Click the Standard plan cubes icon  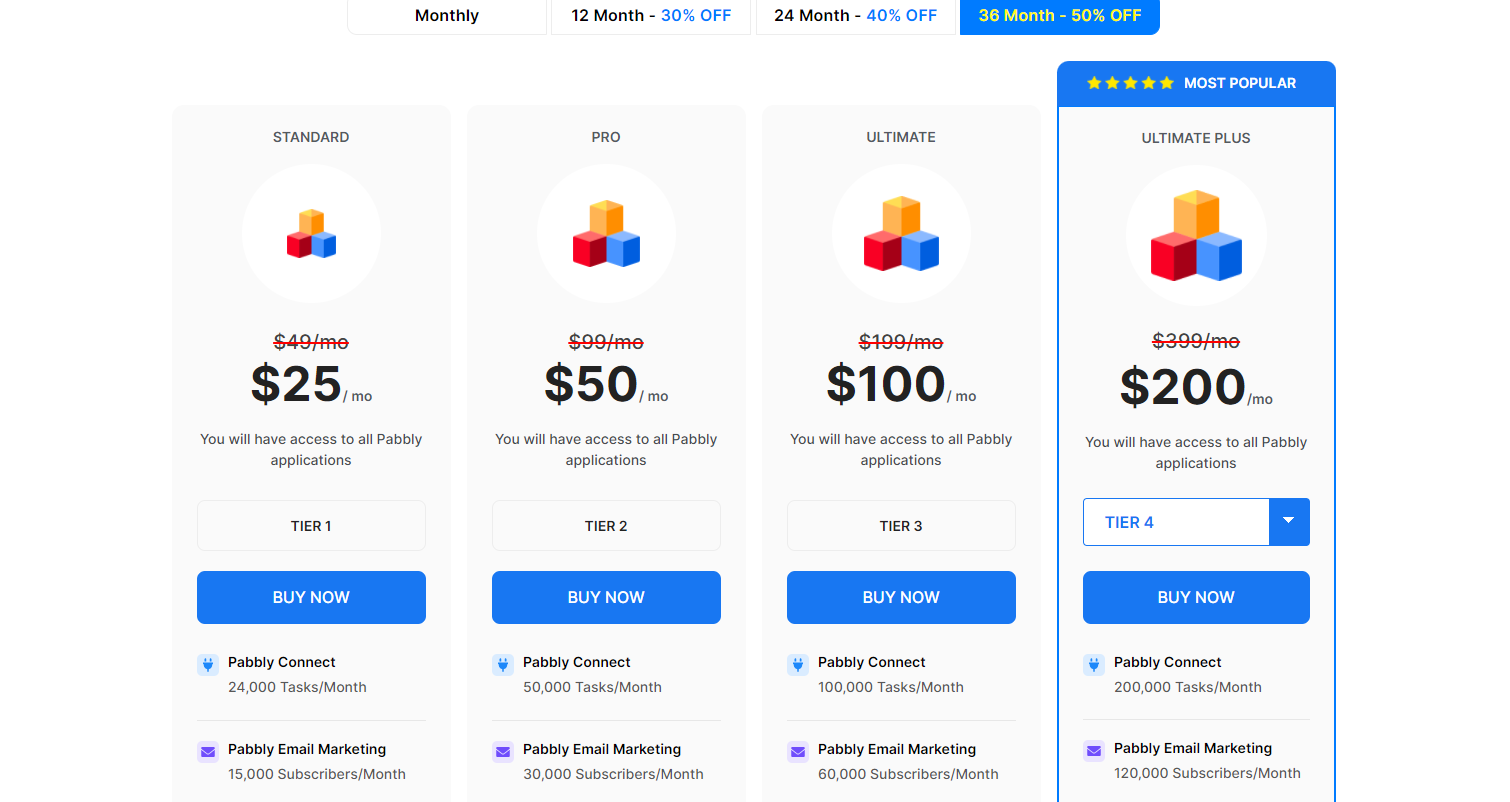(x=311, y=234)
